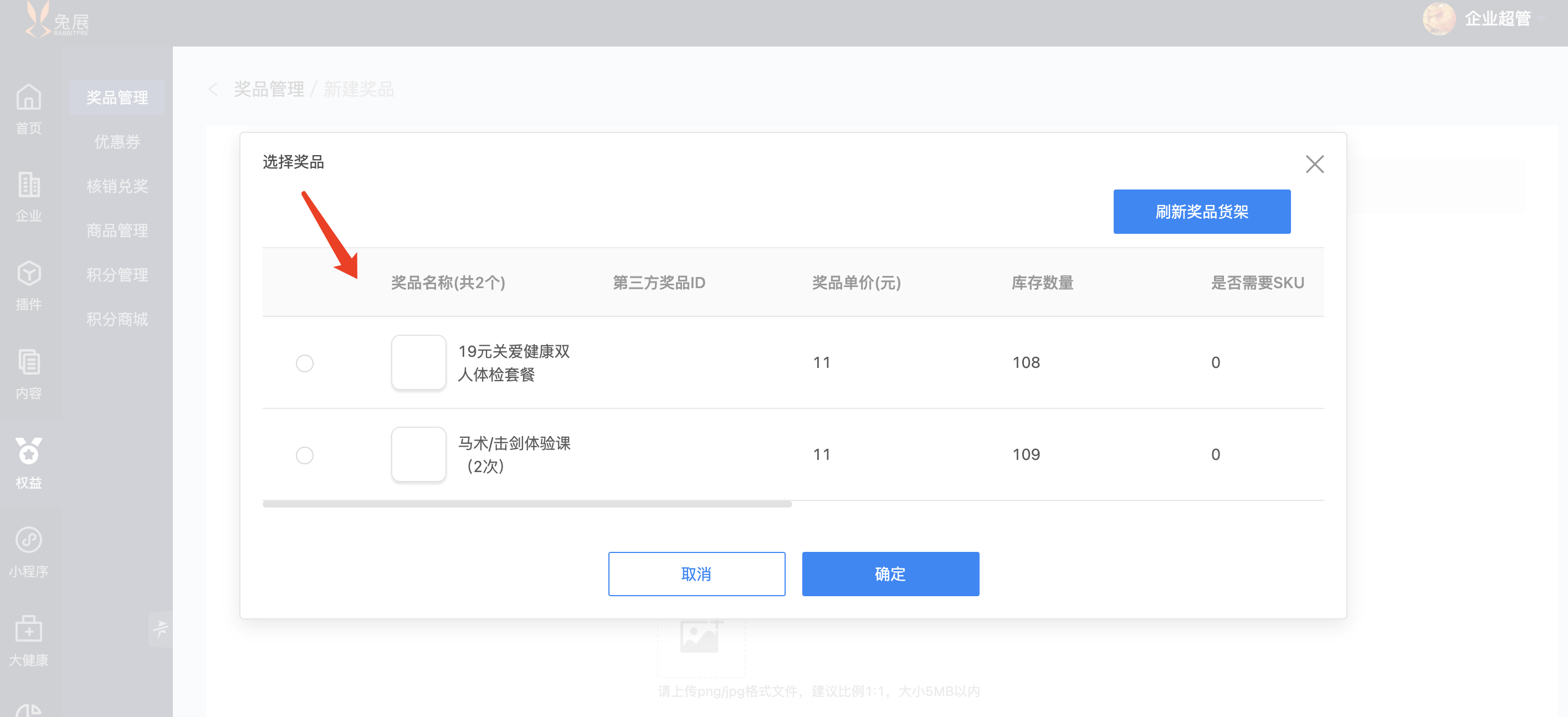The width and height of the screenshot is (1568, 717).
Task: Select the 19元关爱健康双人体检套餐 radio button
Action: click(x=304, y=363)
